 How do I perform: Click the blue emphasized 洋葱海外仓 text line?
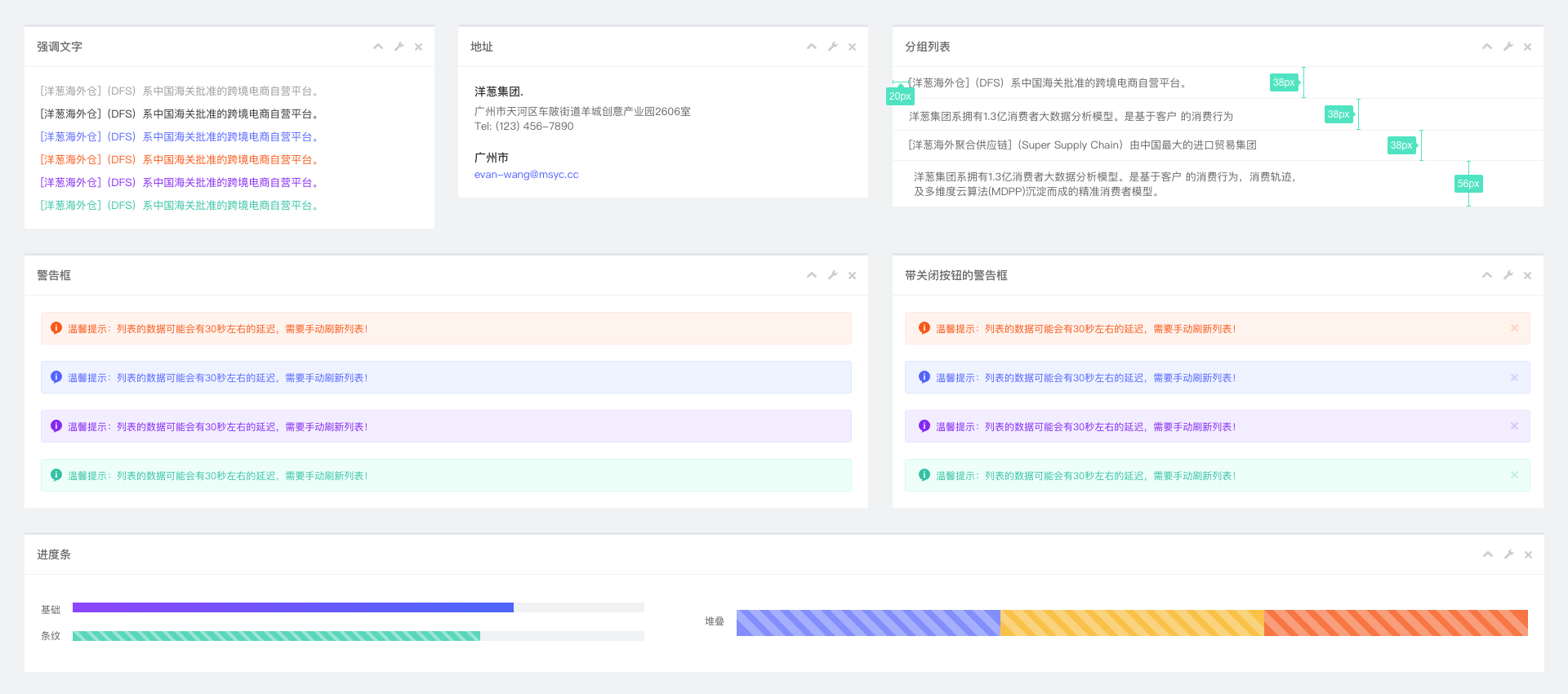pos(180,137)
